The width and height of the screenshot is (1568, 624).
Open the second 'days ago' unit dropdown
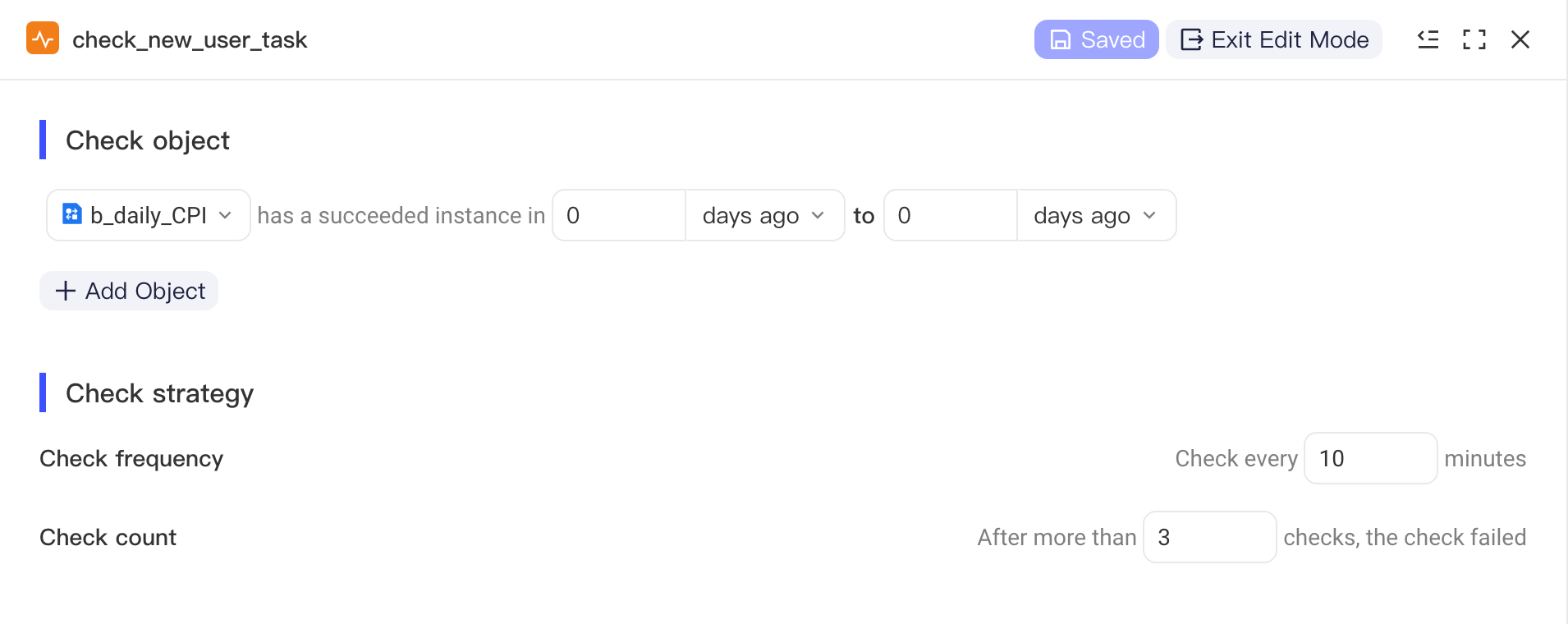click(1096, 215)
